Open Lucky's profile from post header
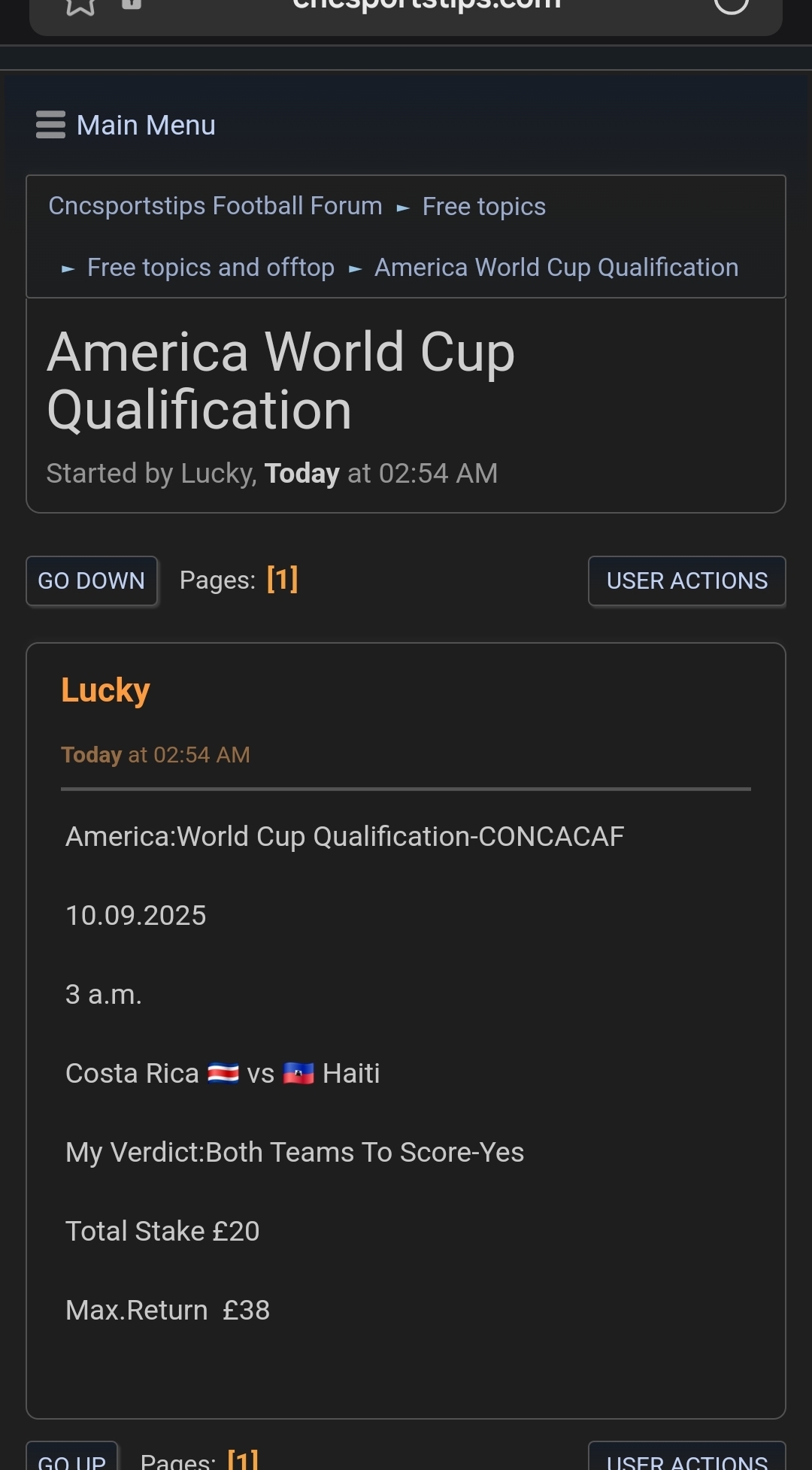 pos(105,690)
